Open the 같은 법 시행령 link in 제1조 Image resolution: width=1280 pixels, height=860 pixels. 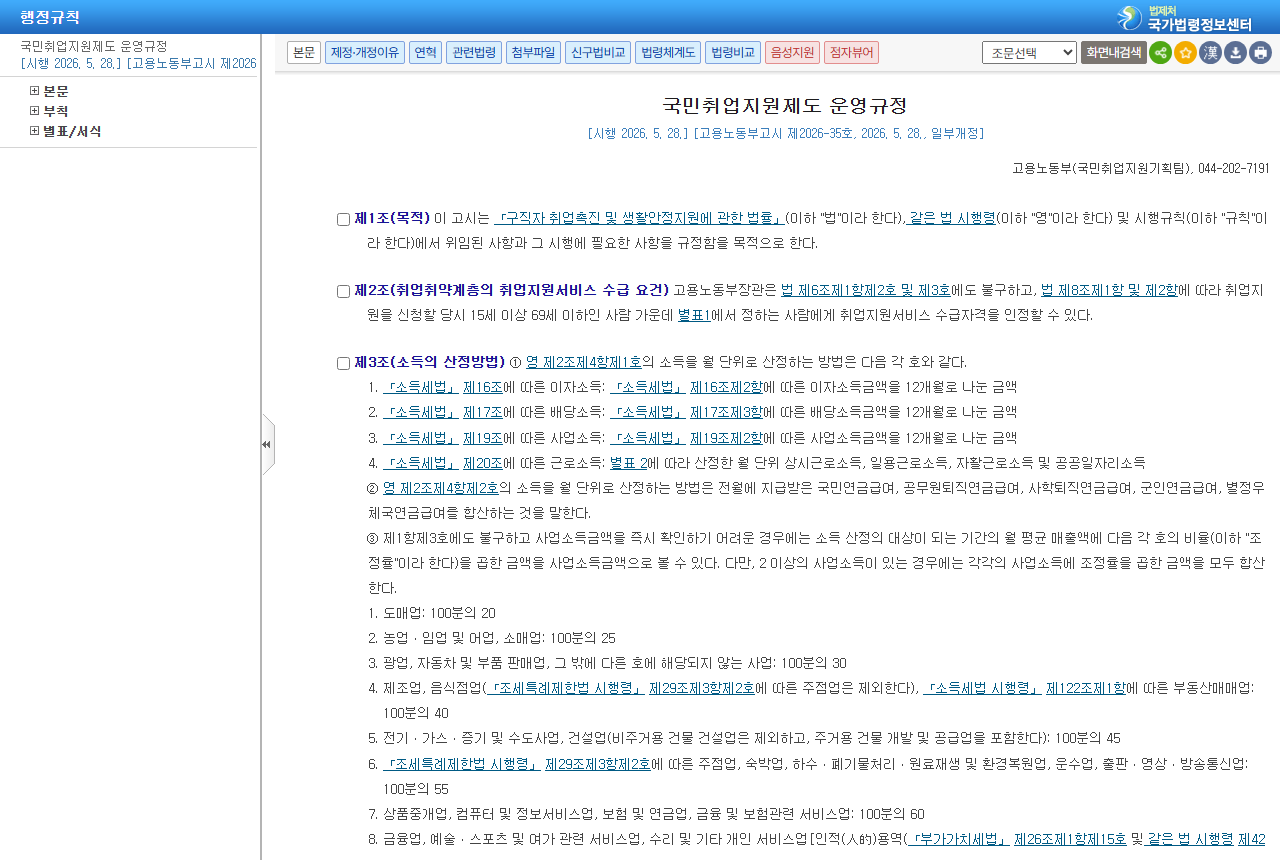coord(951,218)
